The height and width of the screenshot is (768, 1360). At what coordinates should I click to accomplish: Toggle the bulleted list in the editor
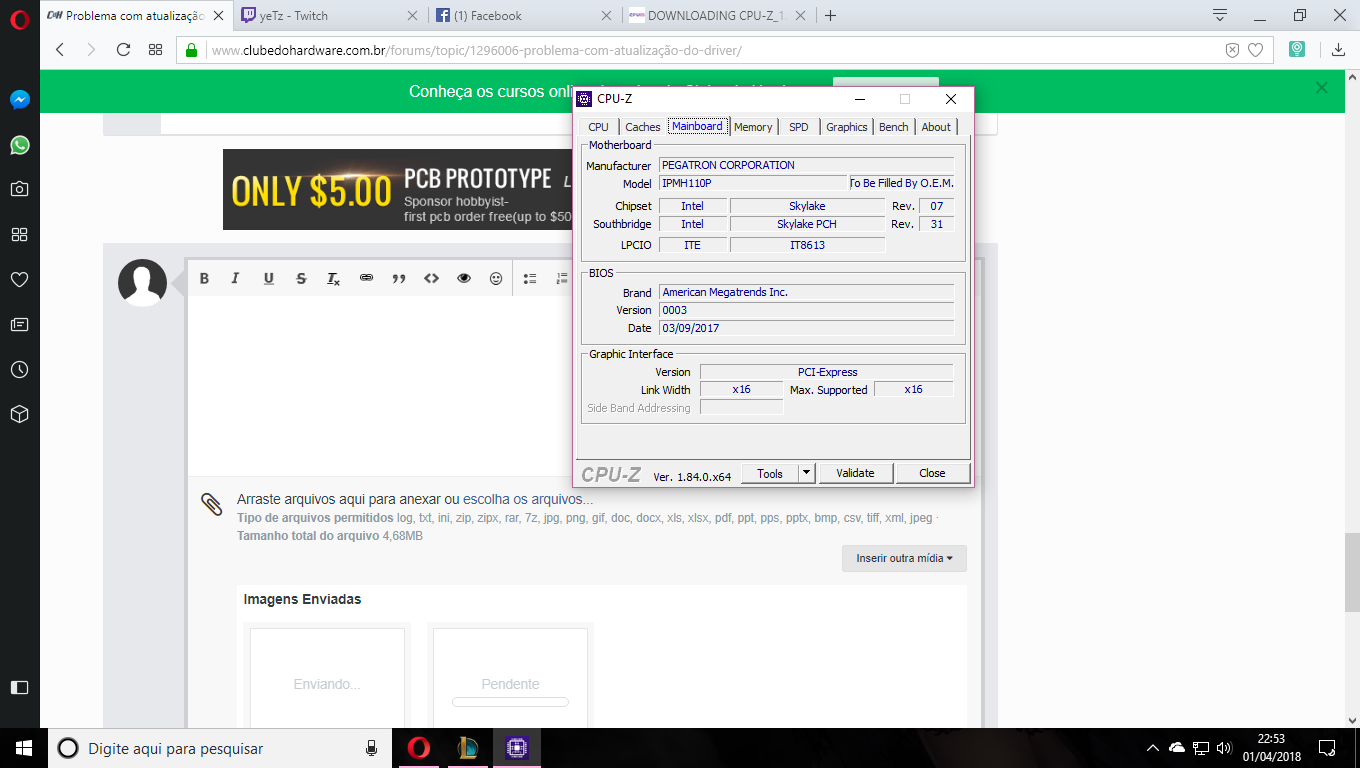coord(530,278)
